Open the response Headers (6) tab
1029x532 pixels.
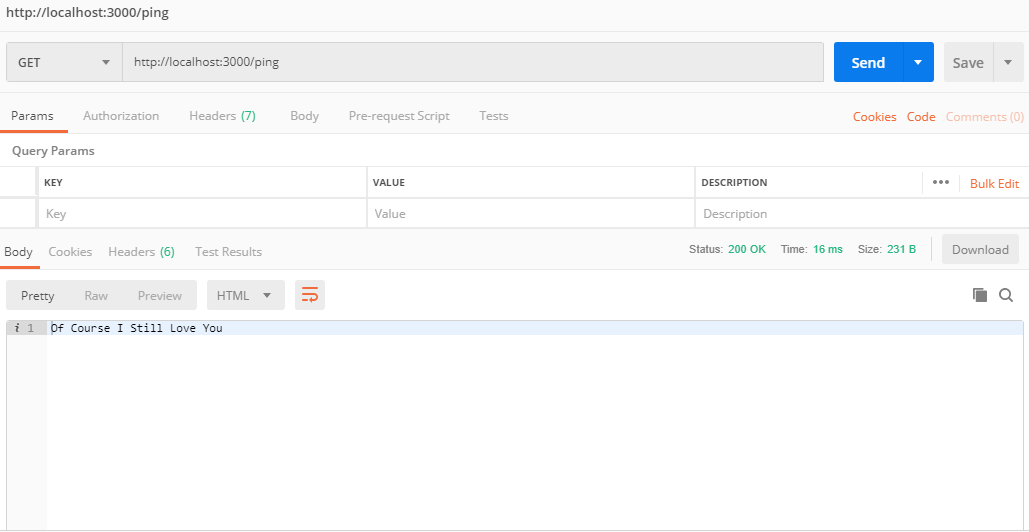click(x=142, y=252)
